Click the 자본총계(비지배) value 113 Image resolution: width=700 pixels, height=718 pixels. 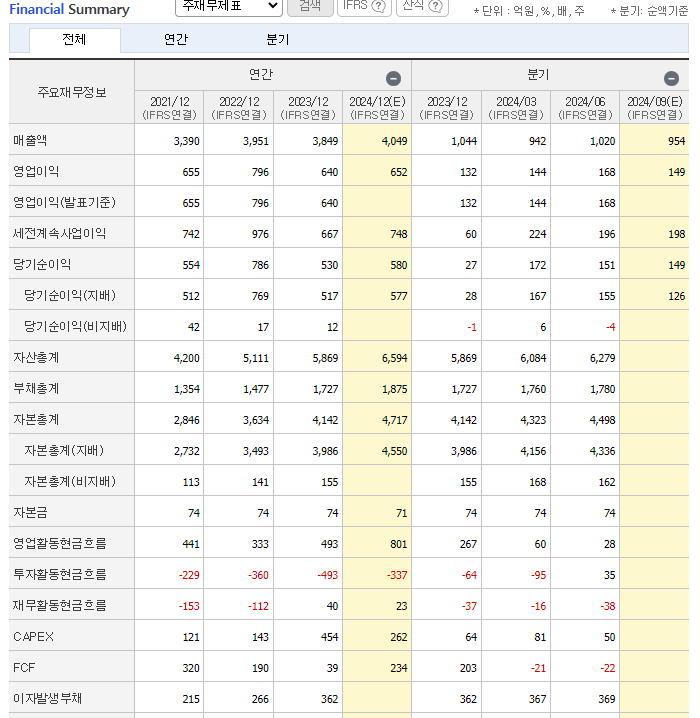(x=191, y=482)
